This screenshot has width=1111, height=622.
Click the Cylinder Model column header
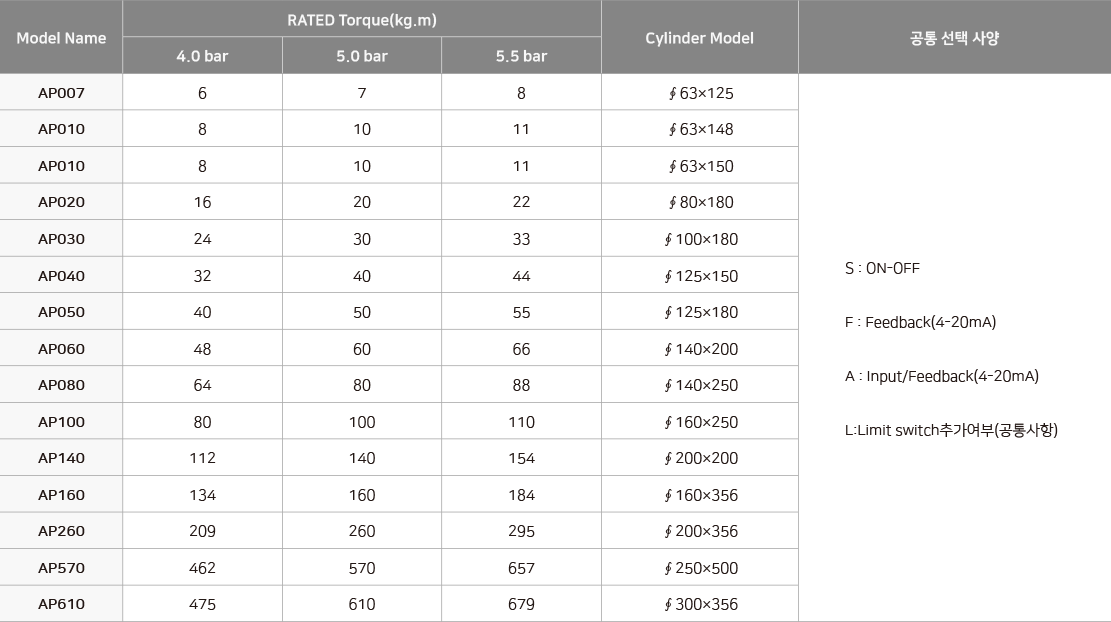[x=699, y=38]
